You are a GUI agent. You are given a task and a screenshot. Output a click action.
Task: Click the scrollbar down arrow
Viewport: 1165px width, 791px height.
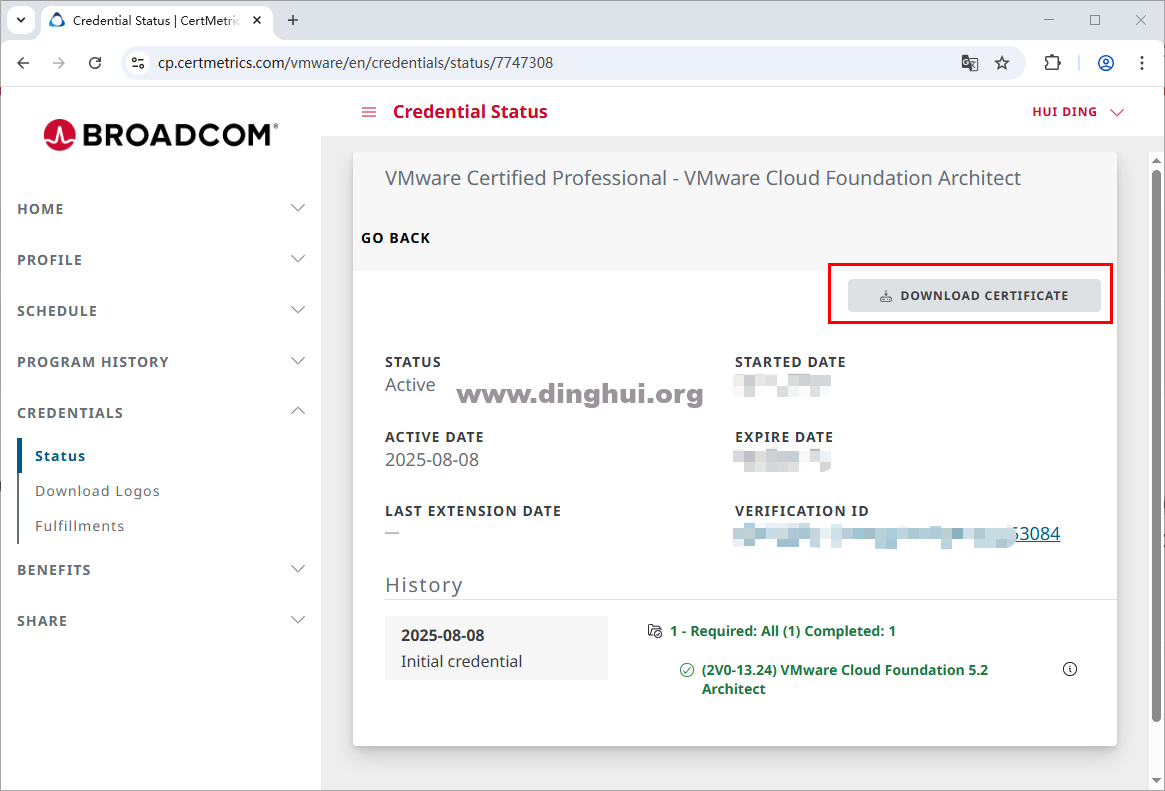(1156, 781)
